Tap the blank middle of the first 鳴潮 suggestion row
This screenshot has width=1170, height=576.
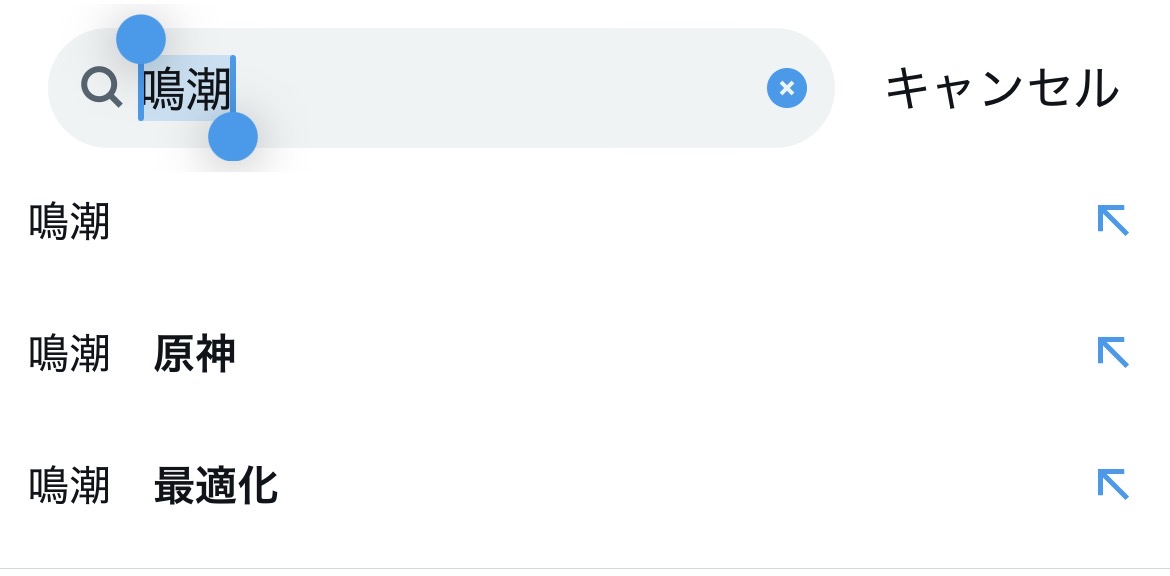(x=600, y=222)
